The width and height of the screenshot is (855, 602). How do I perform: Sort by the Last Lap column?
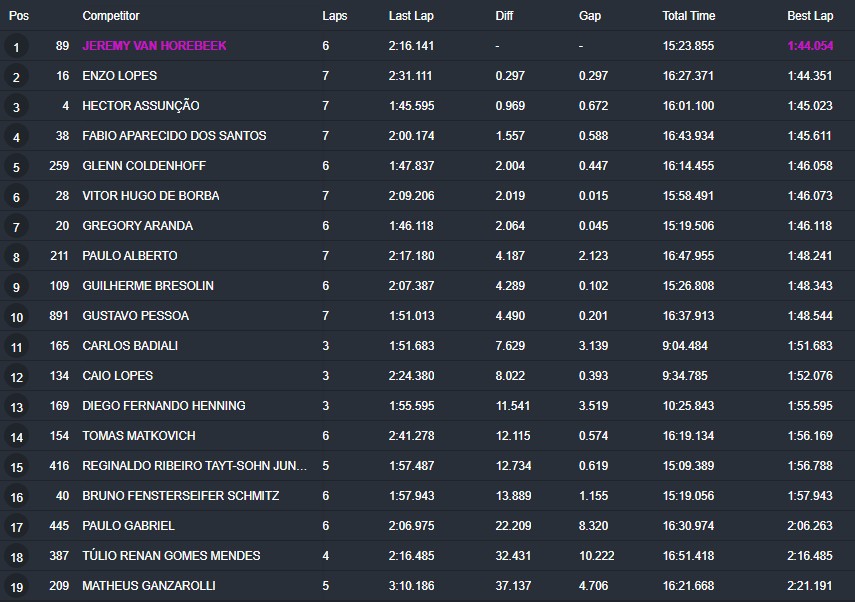[x=411, y=16]
